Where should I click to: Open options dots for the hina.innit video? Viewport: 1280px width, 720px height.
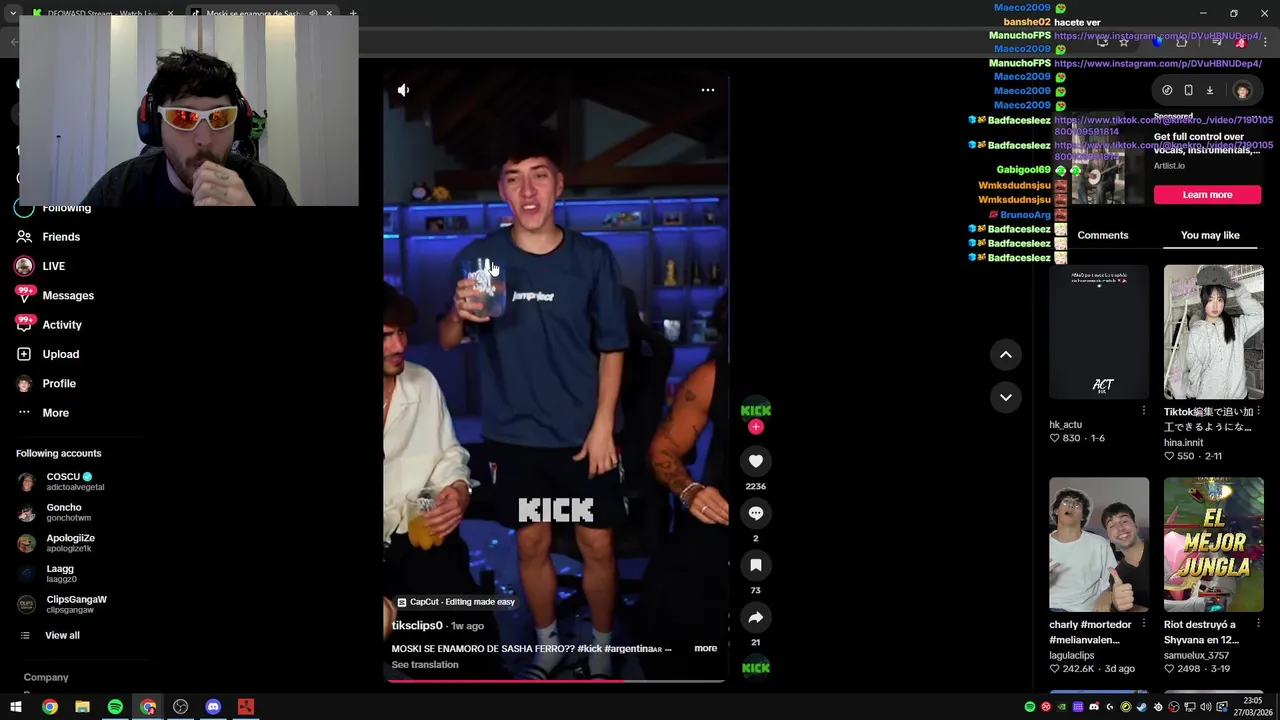(x=1258, y=411)
